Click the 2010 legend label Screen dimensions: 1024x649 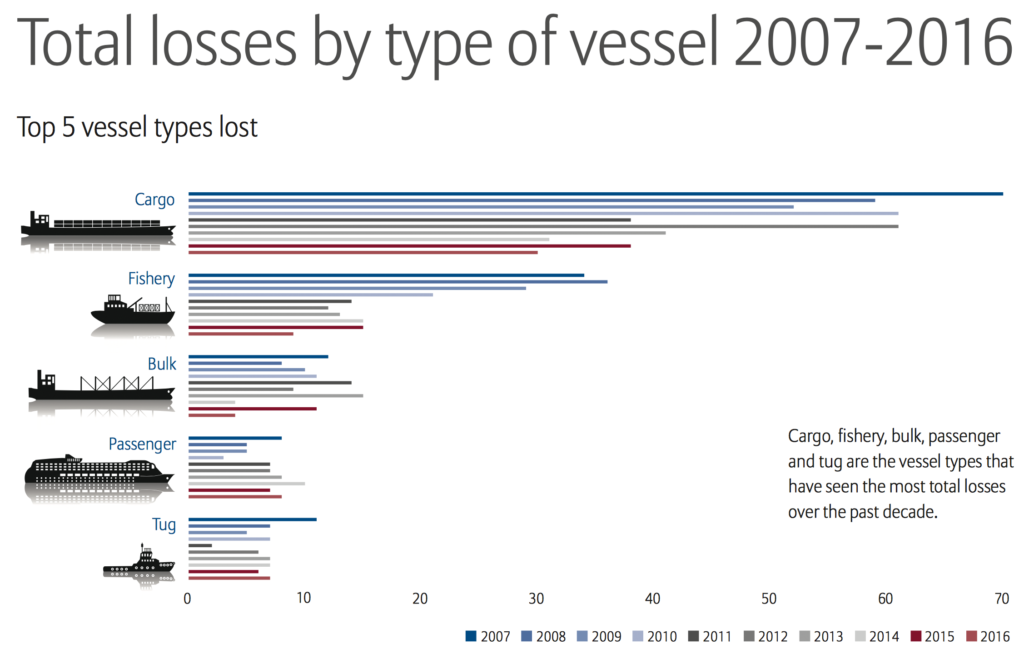662,637
